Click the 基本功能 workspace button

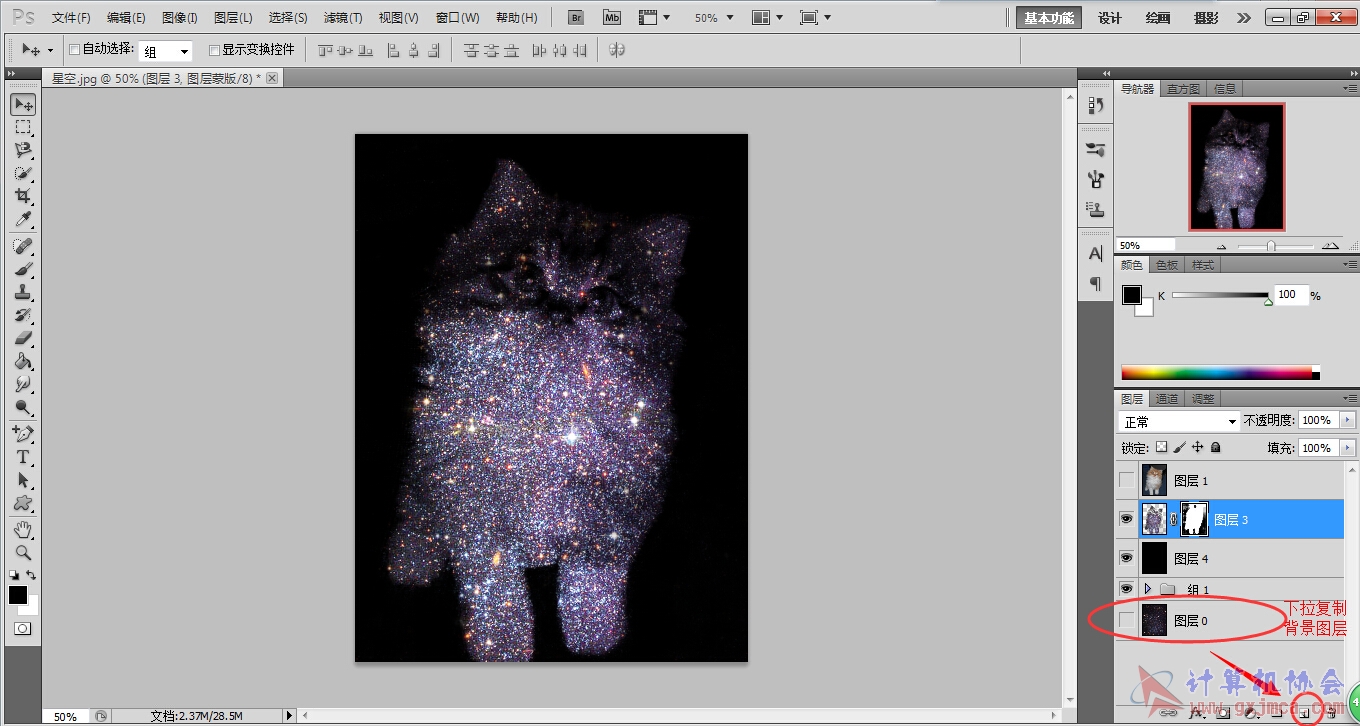point(1049,18)
